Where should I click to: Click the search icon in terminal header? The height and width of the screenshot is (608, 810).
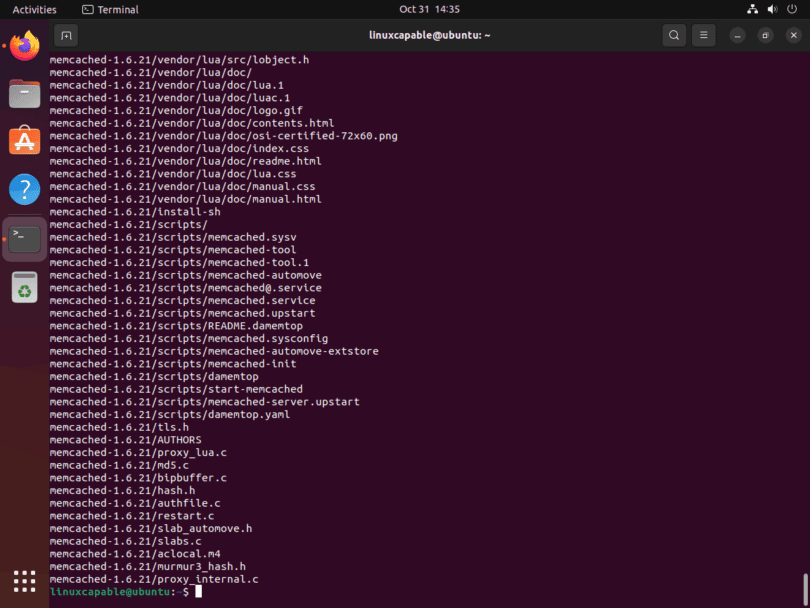point(674,36)
